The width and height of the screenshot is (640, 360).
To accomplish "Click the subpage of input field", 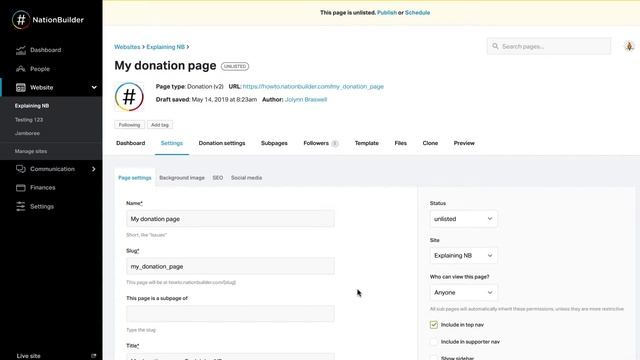I will click(230, 314).
